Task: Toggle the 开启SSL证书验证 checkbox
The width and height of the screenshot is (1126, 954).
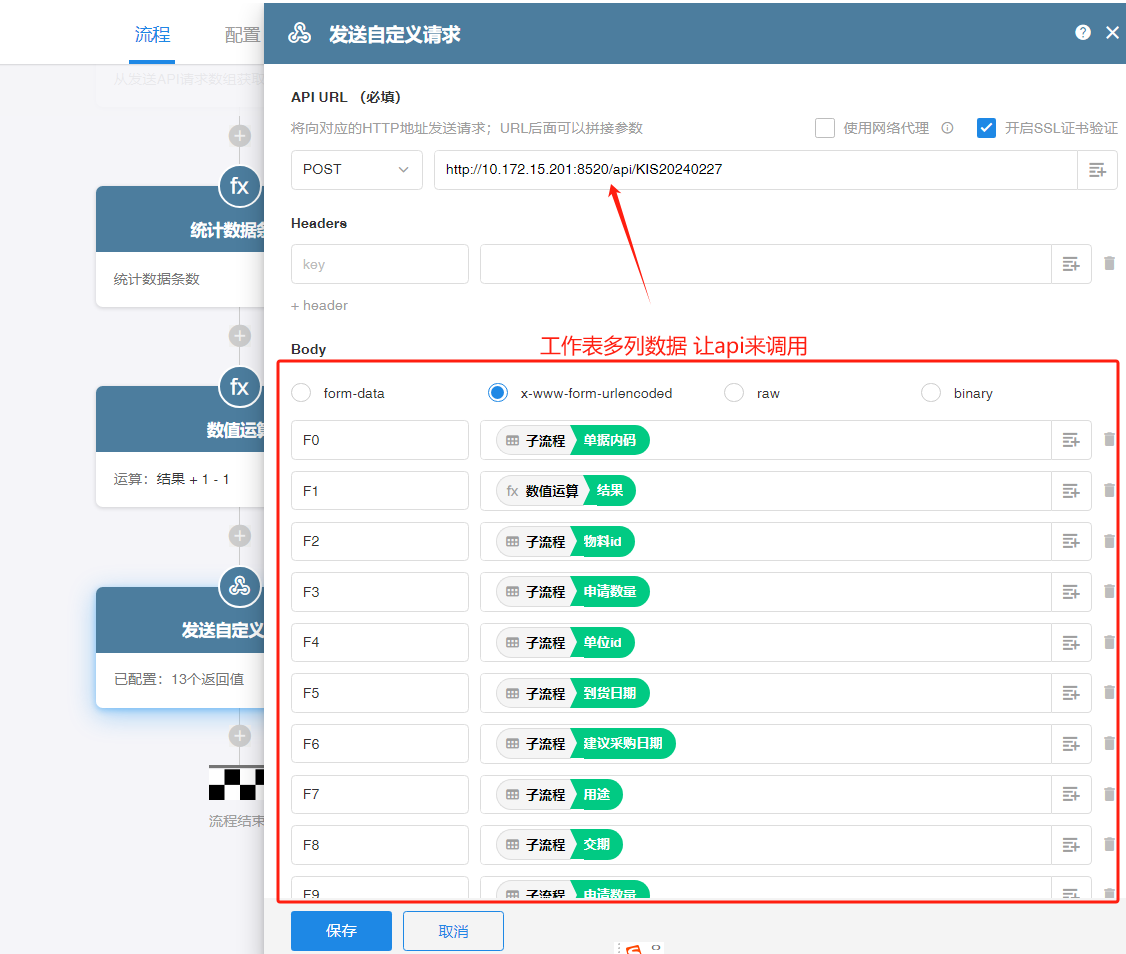Action: (986, 128)
